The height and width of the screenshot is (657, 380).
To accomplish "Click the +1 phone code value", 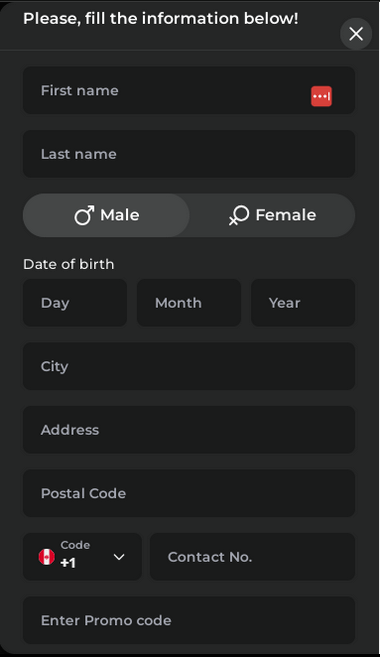I will (68, 563).
